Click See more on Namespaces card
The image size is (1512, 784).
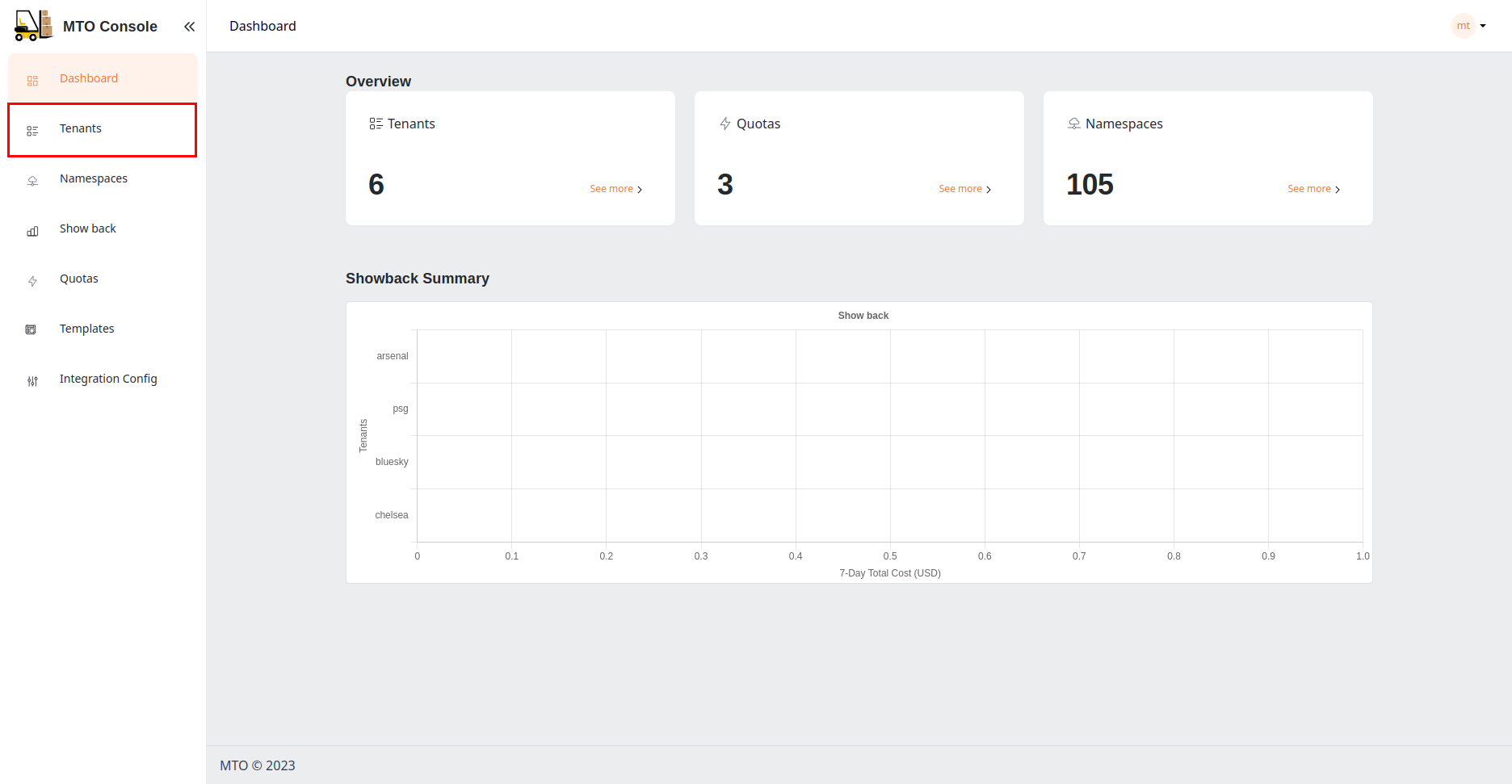click(x=1313, y=189)
